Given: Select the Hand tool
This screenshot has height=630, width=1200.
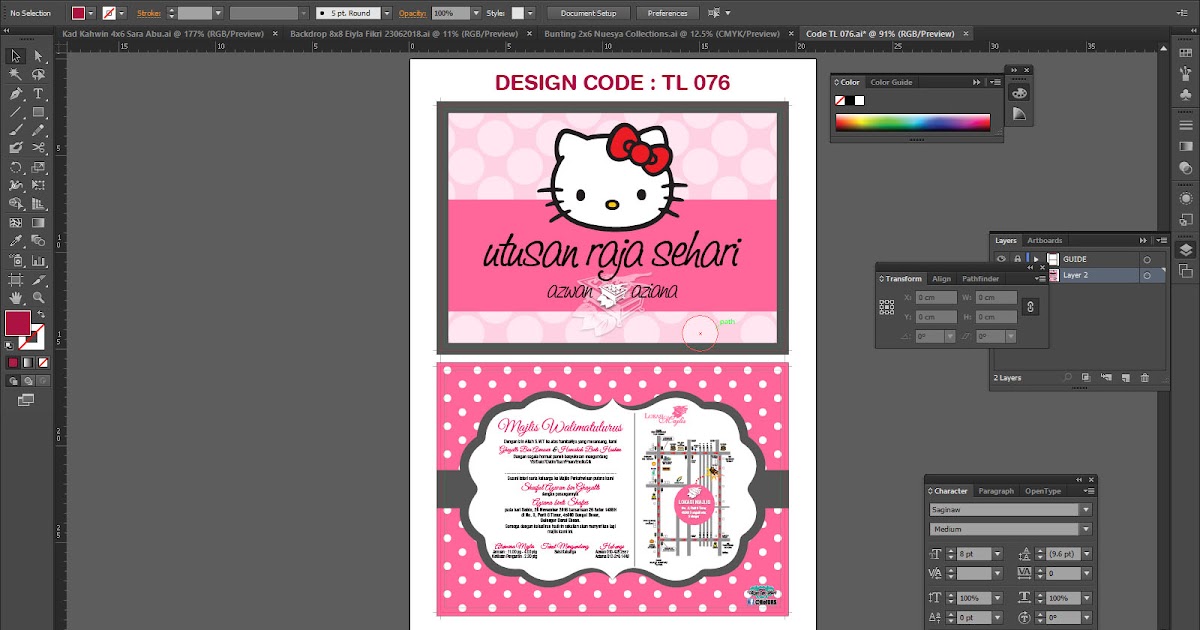Looking at the screenshot, I should pos(16,297).
